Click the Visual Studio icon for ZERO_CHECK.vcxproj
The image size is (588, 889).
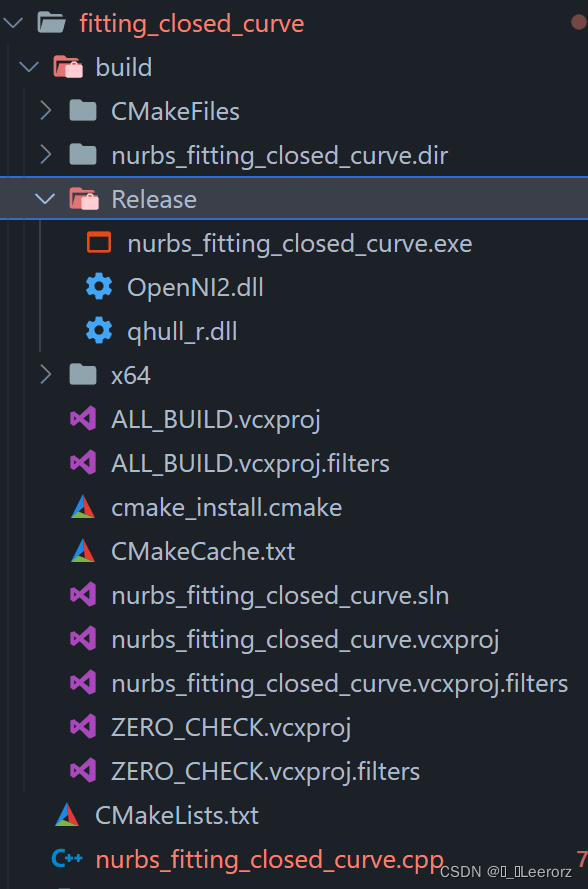[x=83, y=727]
